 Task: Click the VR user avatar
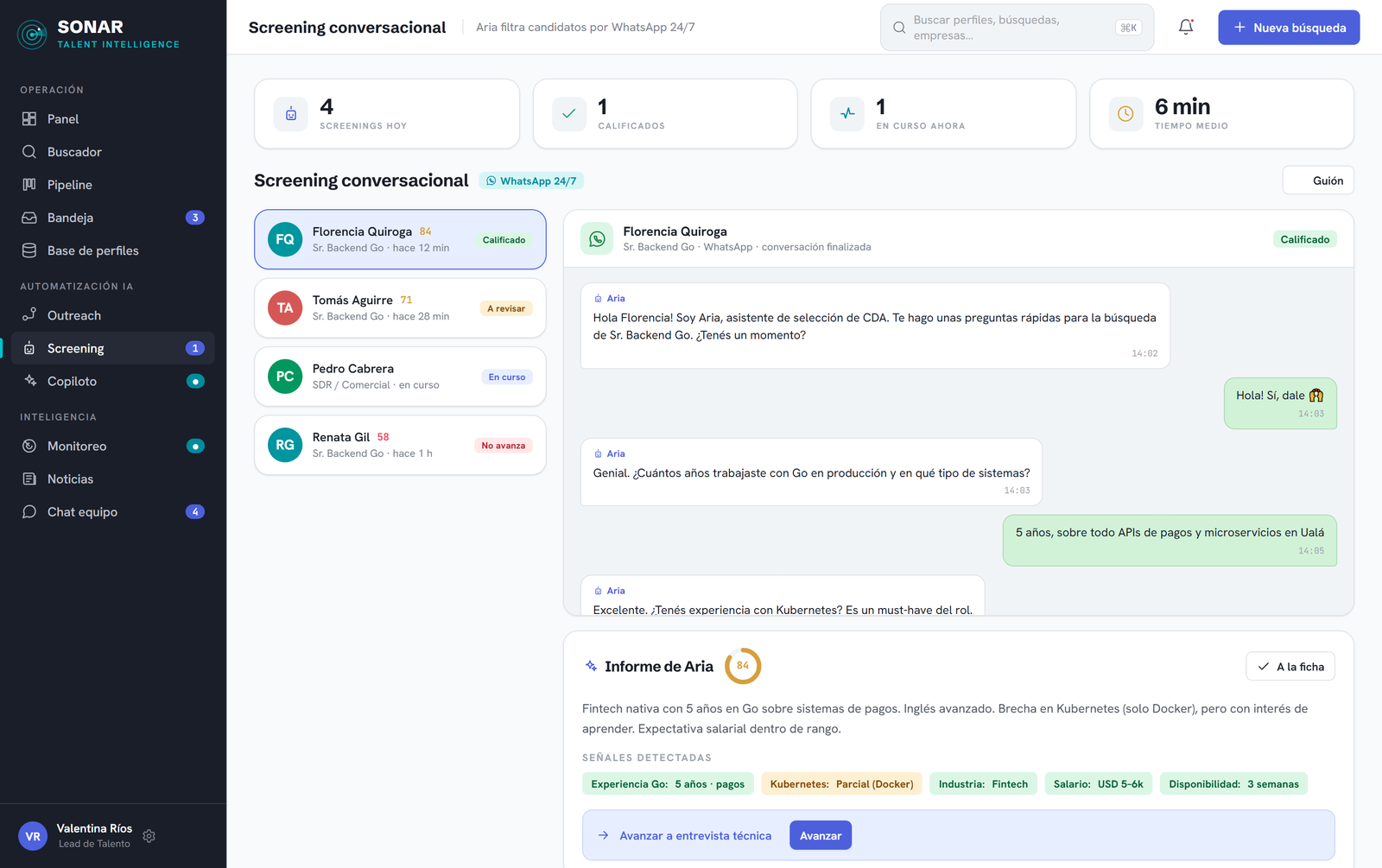point(33,836)
